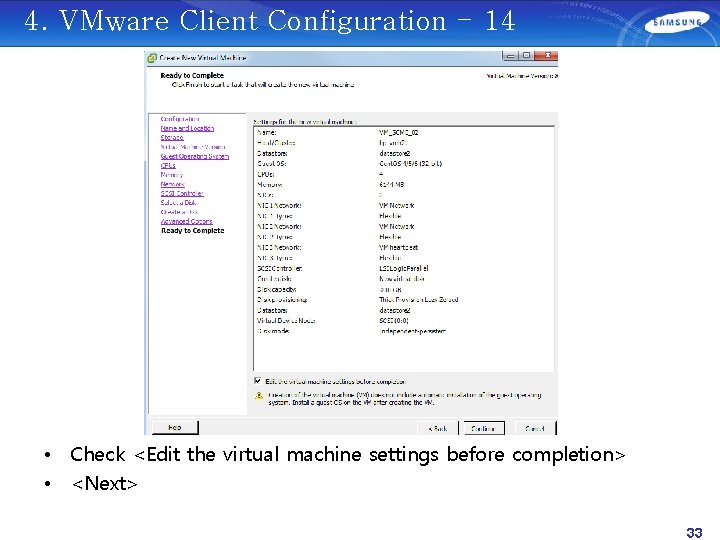This screenshot has height=540, width=720.
Task: Select Configuration in the wizard sidebar
Action: pos(180,119)
